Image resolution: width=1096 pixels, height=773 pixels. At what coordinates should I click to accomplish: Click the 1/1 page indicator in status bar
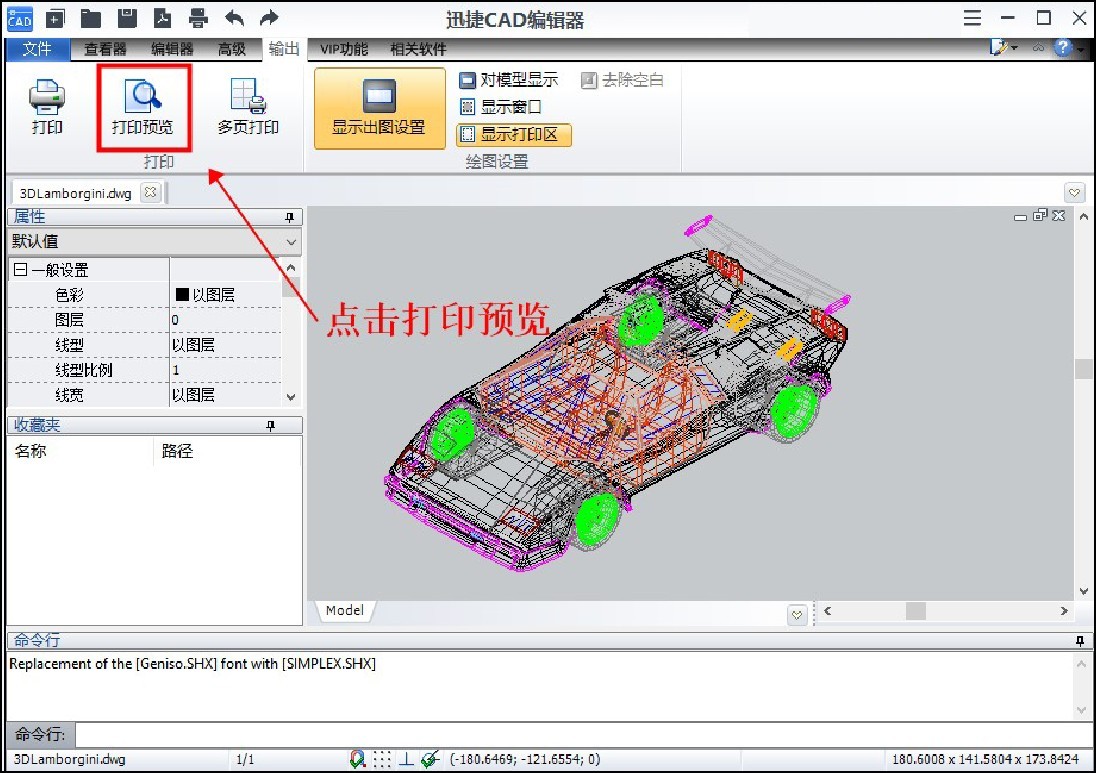tap(245, 759)
